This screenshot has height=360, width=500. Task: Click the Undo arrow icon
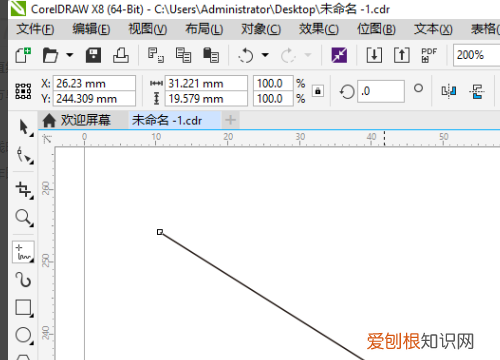pyautogui.click(x=246, y=55)
